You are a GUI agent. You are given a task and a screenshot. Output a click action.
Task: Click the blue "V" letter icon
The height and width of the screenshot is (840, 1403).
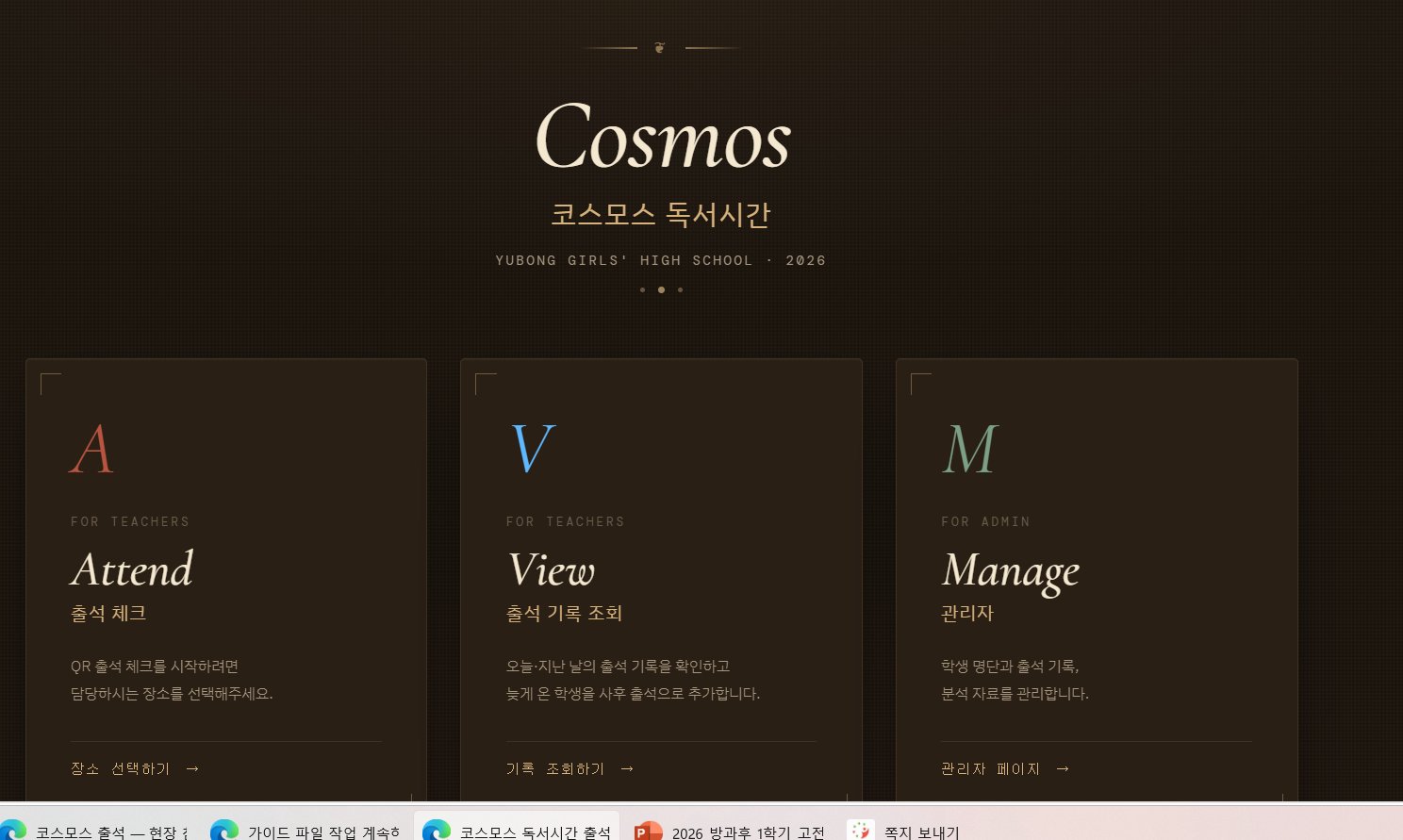pos(531,450)
